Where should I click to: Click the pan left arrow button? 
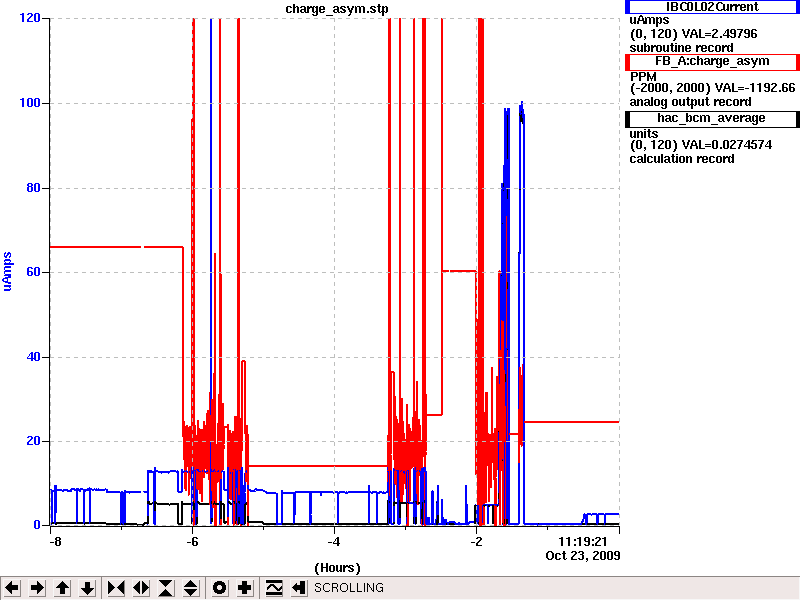[x=12, y=588]
